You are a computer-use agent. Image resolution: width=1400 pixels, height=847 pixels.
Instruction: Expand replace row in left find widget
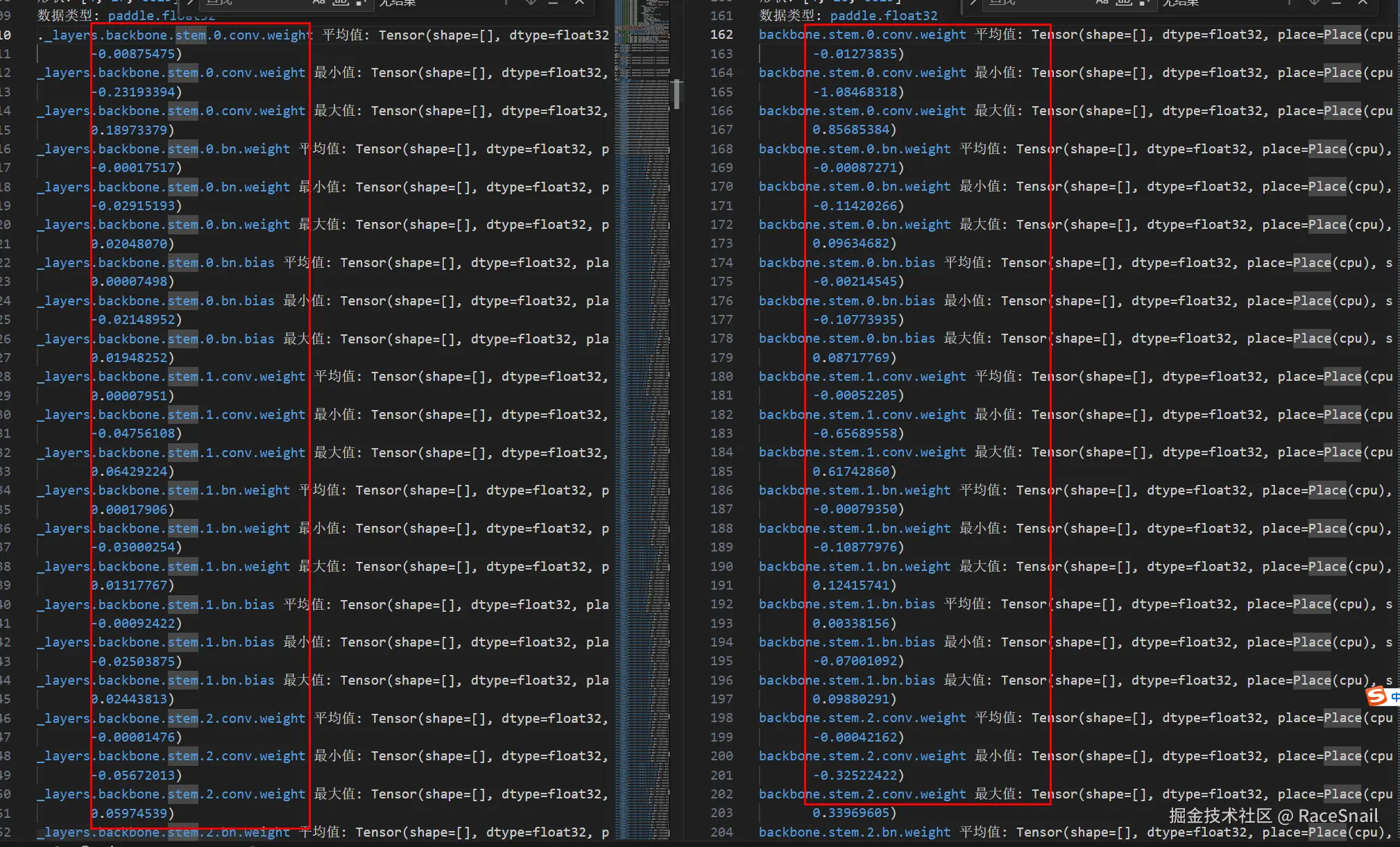point(190,2)
